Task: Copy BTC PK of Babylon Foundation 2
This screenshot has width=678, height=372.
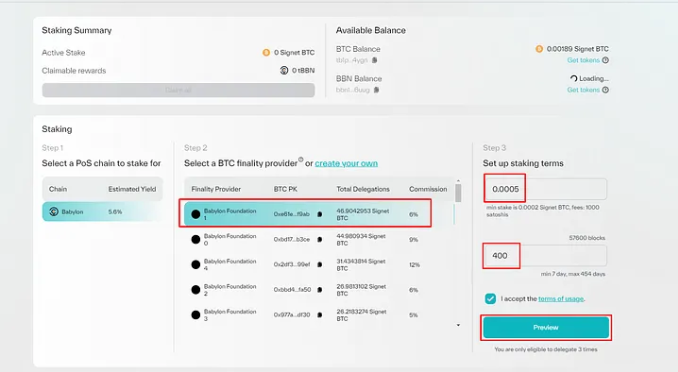Action: point(320,289)
